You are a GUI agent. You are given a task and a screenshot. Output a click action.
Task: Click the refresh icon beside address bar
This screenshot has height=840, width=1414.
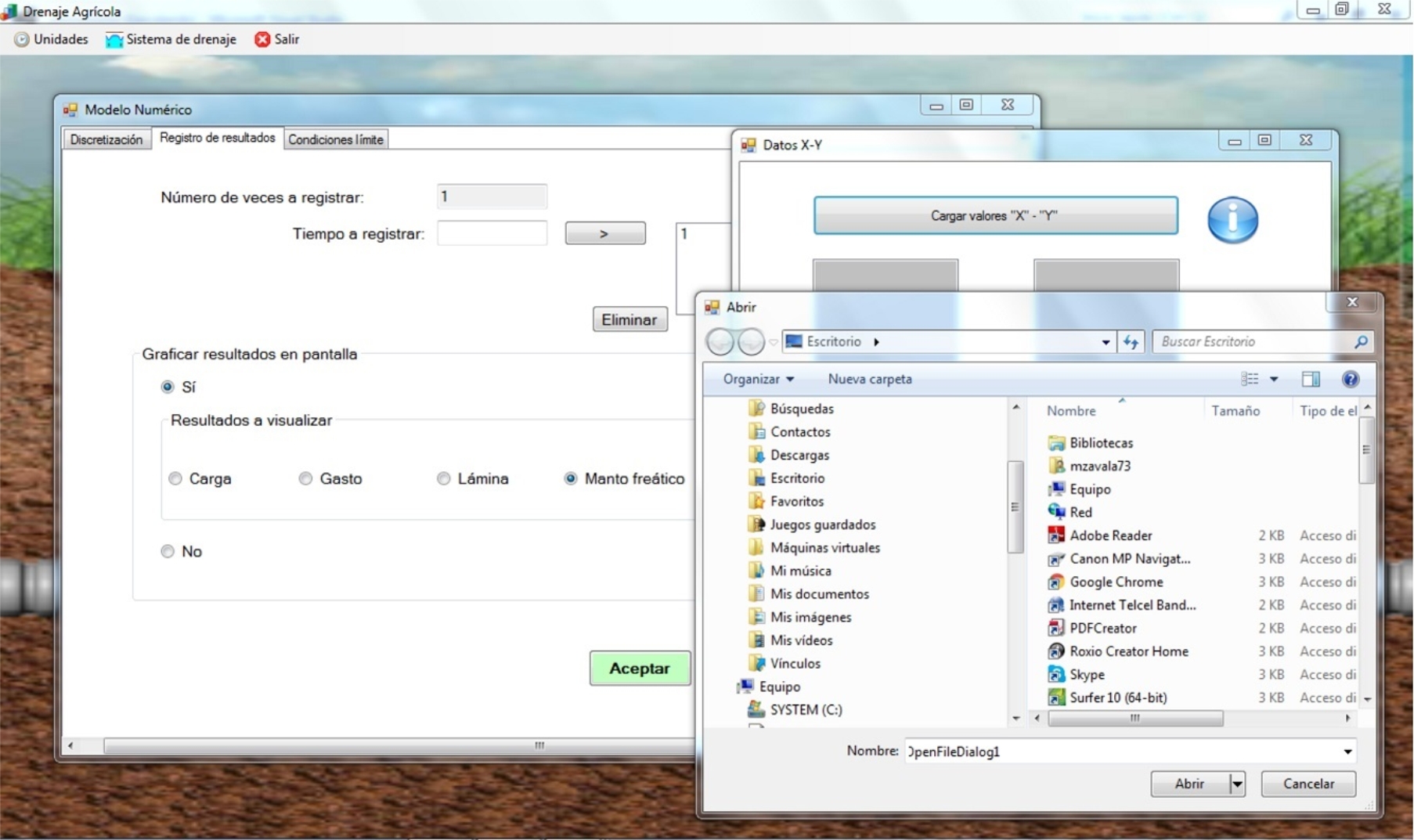point(1131,342)
